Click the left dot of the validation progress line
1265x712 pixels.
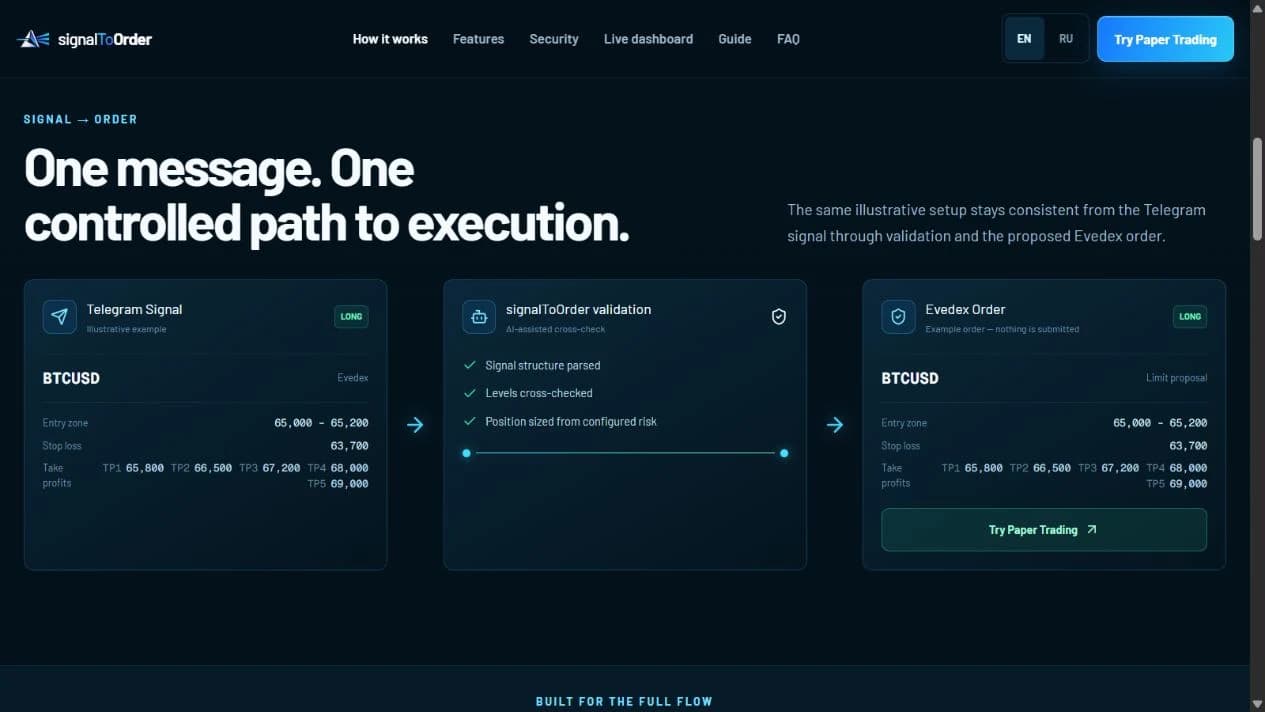[466, 453]
